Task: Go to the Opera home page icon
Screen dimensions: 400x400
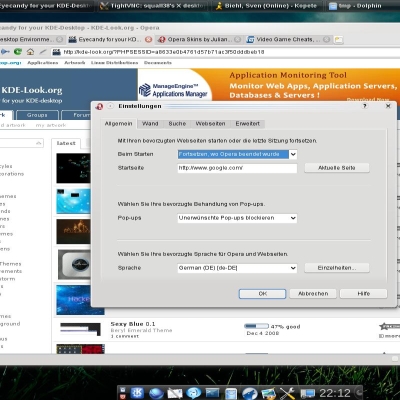Action: (30, 52)
